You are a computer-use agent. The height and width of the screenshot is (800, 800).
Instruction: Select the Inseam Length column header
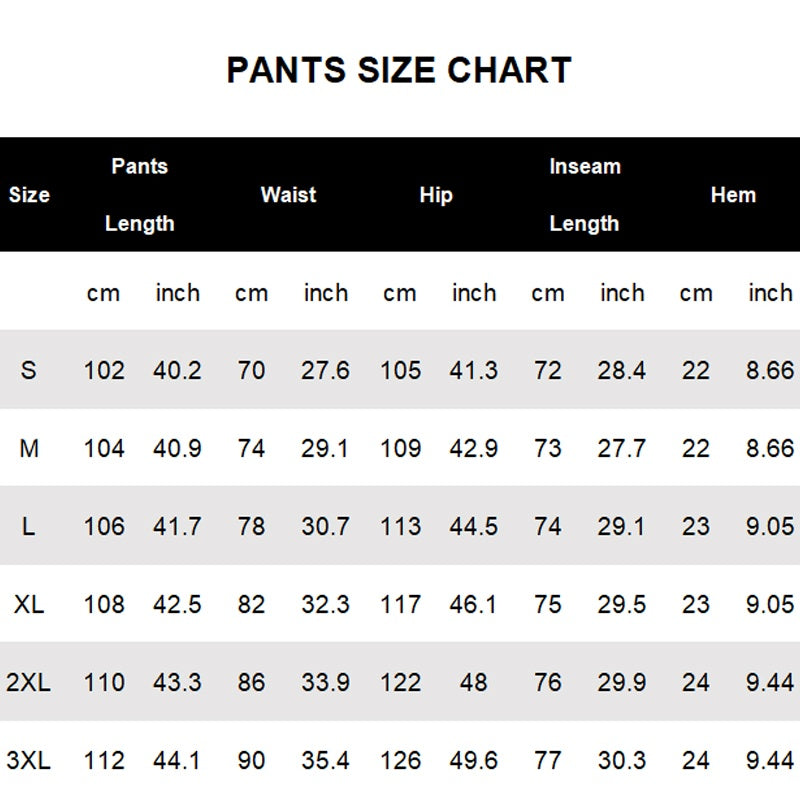[x=584, y=195]
